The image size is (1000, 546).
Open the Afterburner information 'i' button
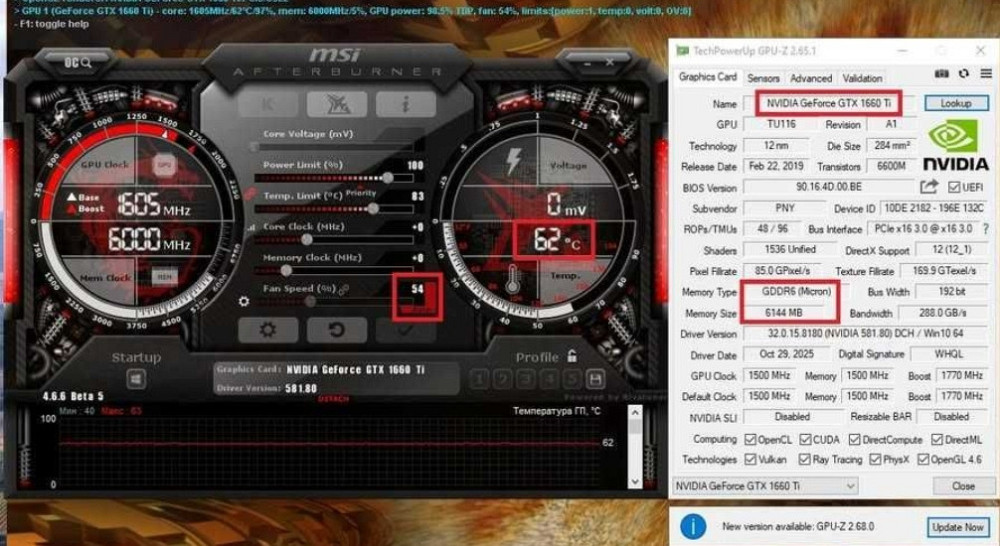click(406, 104)
